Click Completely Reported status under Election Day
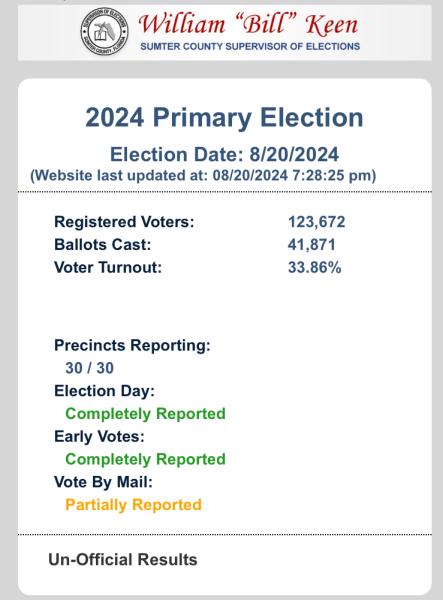The width and height of the screenshot is (443, 600). click(145, 414)
